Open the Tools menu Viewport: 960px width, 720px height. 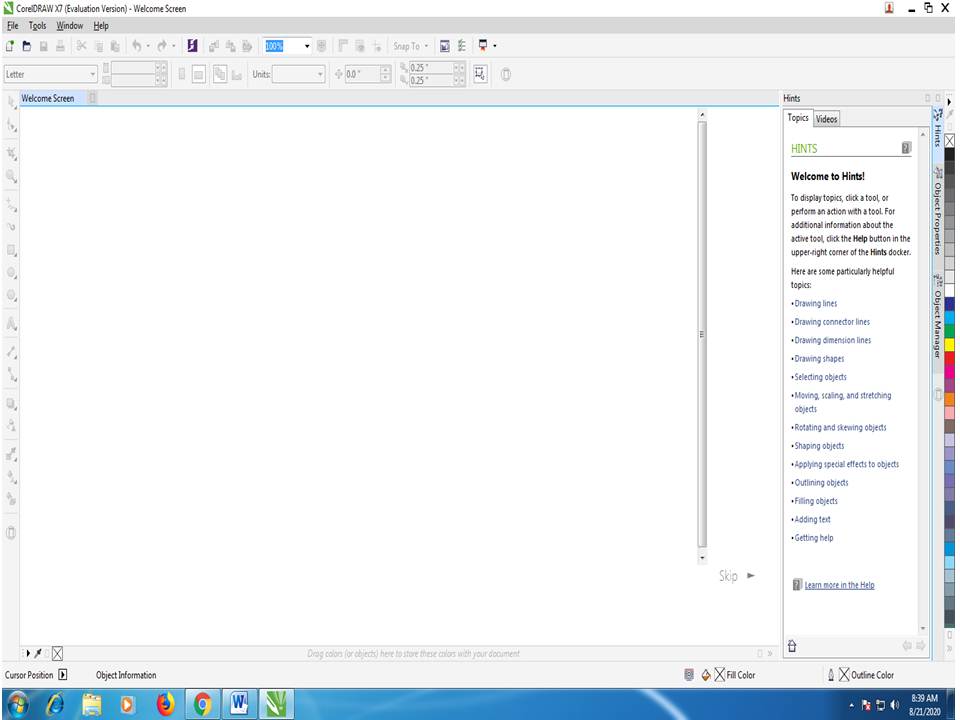pyautogui.click(x=37, y=26)
